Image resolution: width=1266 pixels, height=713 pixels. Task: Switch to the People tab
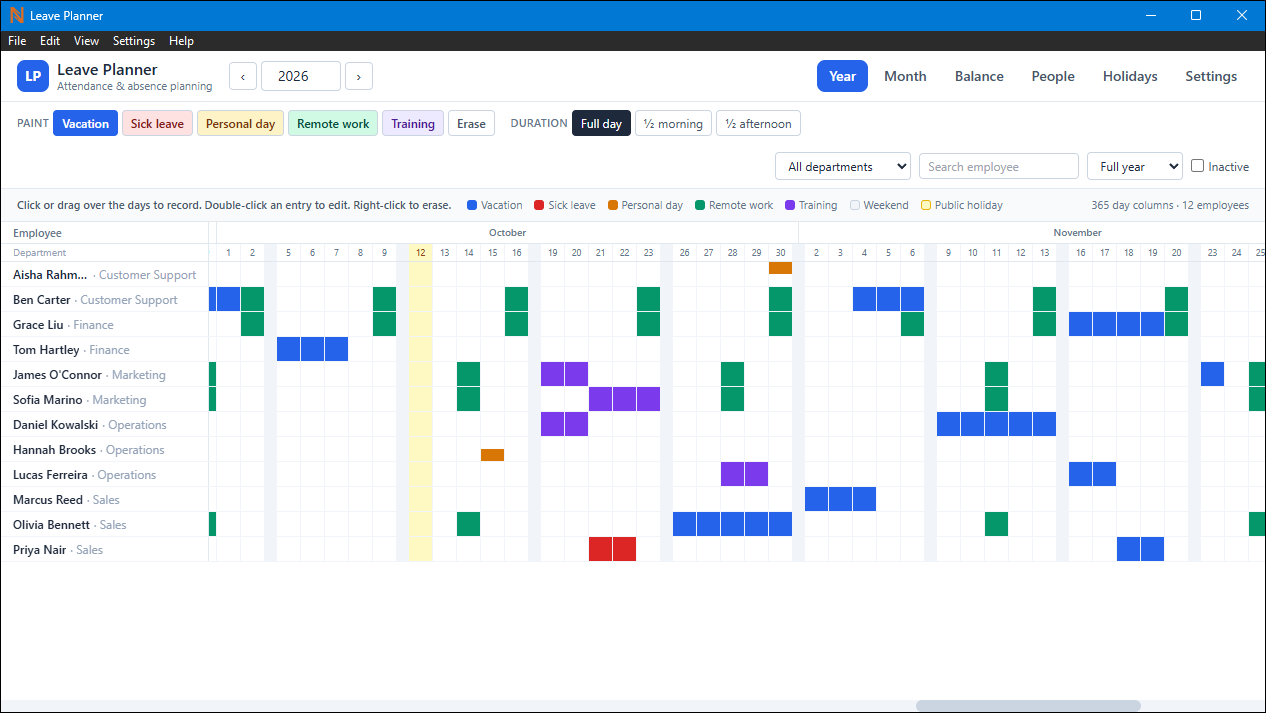coord(1053,76)
